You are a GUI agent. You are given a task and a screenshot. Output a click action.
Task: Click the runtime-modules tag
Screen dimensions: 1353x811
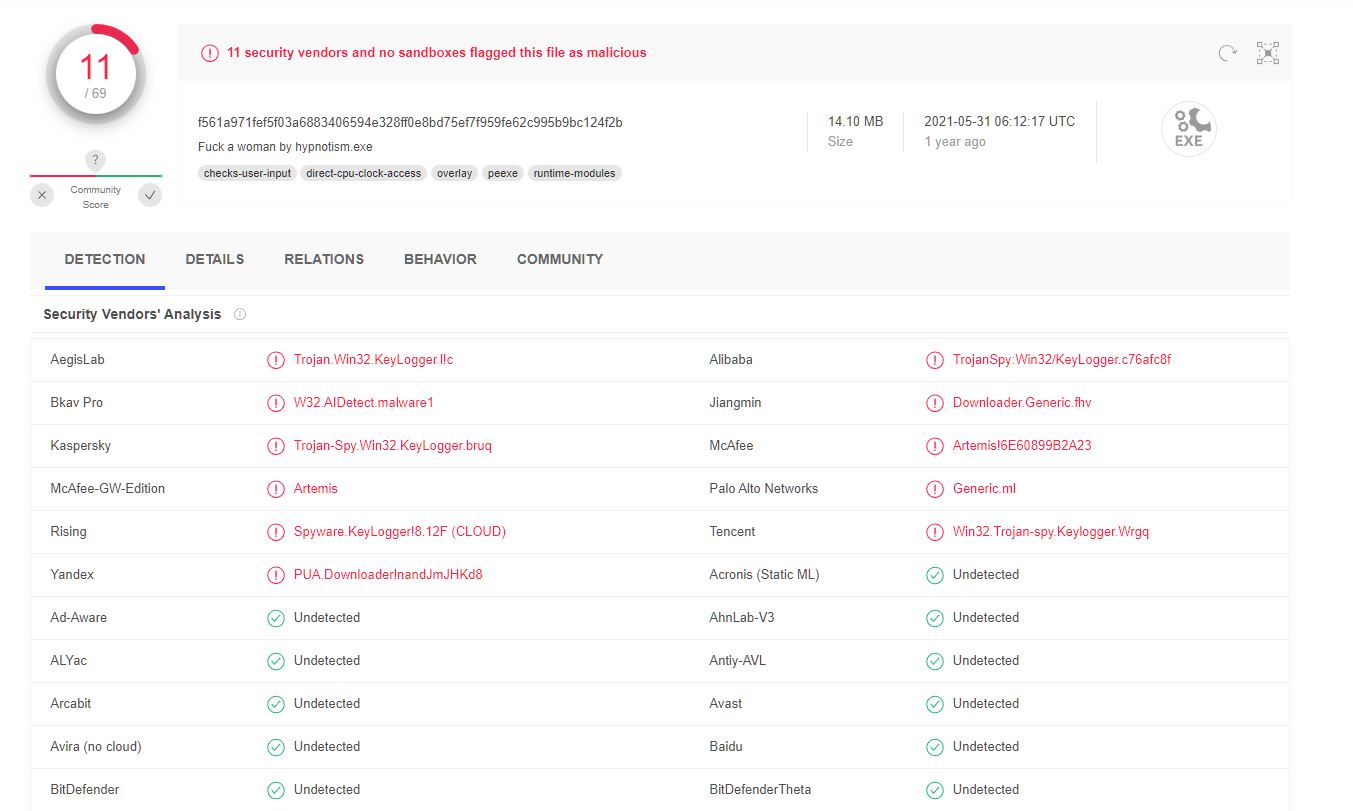[574, 173]
